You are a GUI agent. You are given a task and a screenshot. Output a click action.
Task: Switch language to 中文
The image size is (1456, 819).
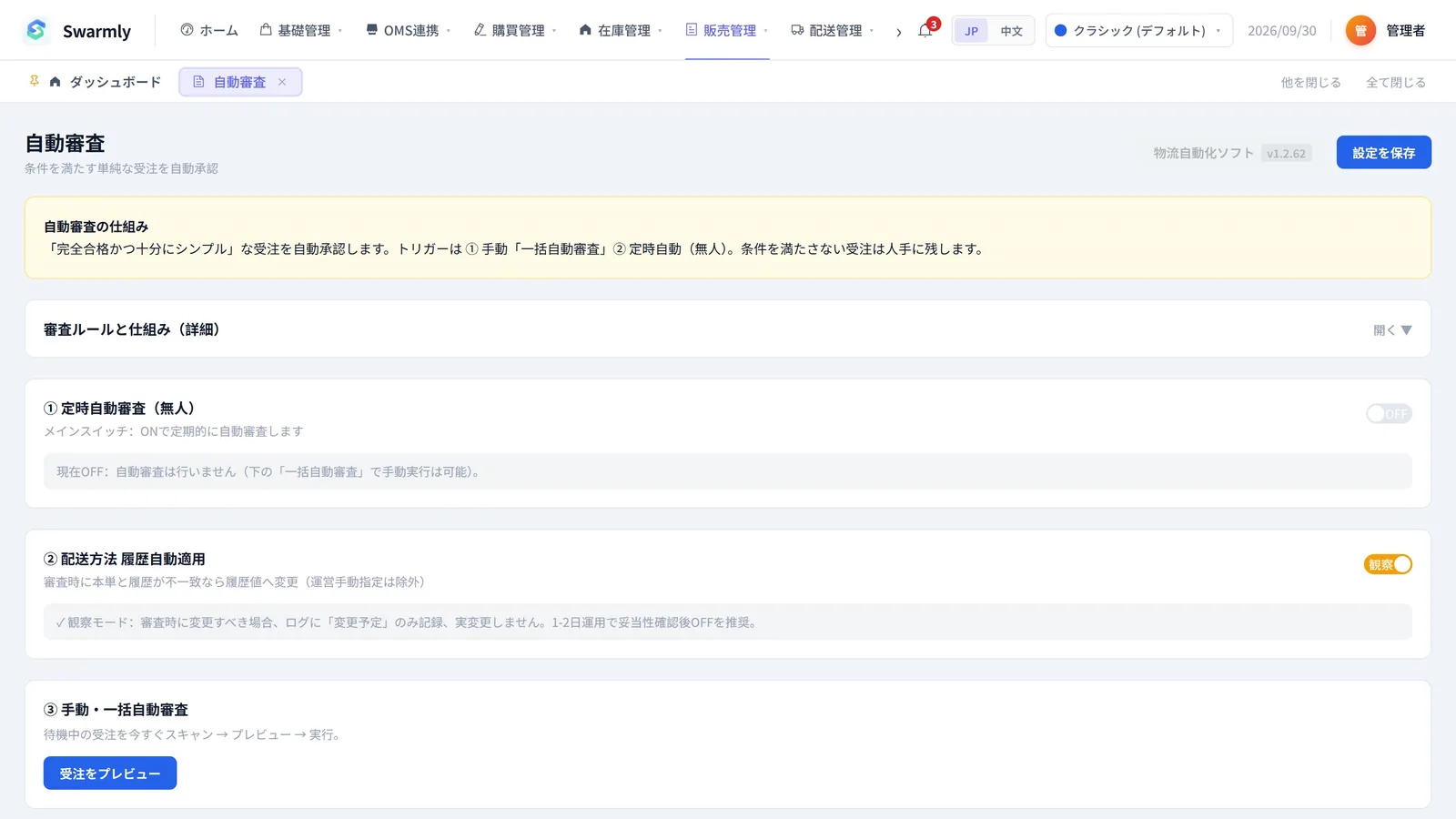tap(1011, 31)
